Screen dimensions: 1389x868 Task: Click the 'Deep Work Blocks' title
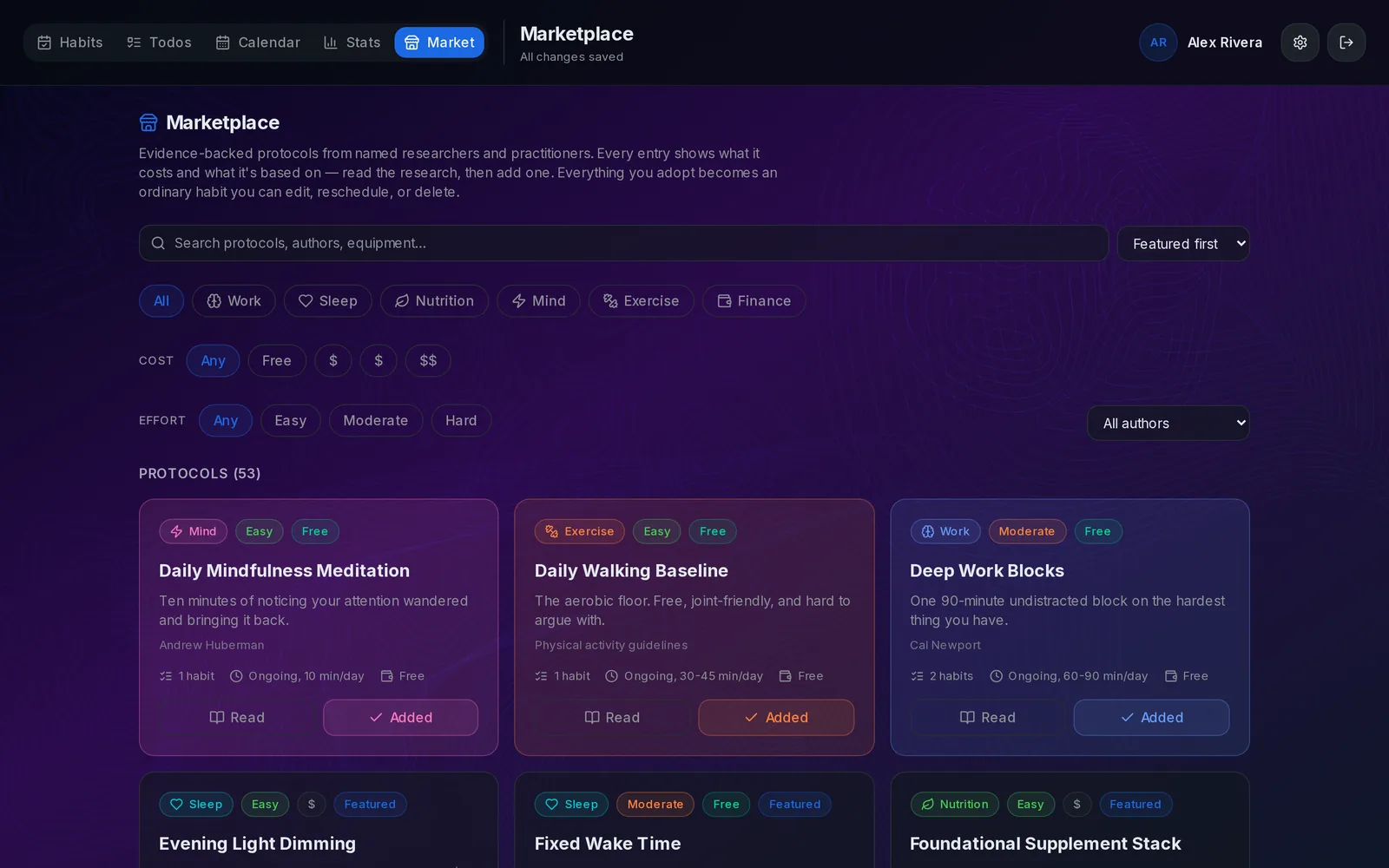point(987,571)
